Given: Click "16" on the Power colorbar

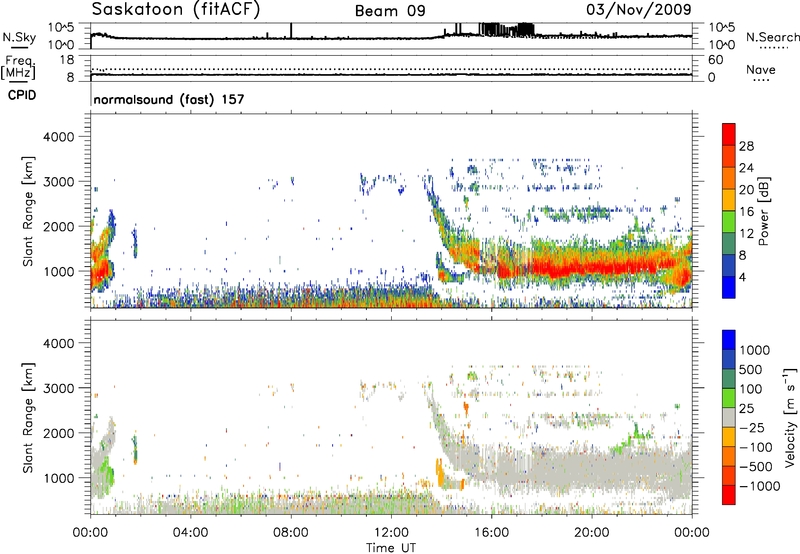Looking at the screenshot, I should point(746,211).
